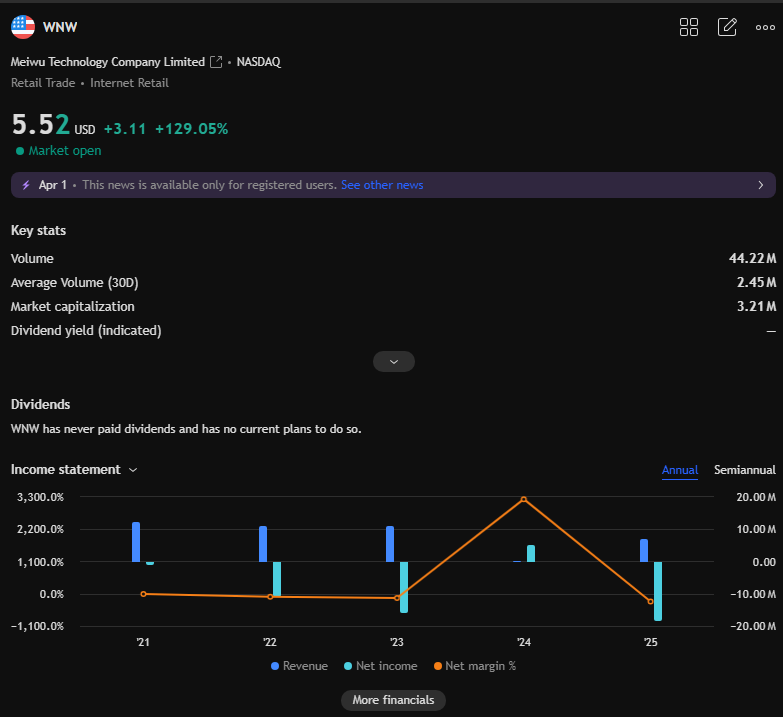Open the Income statement dropdown
This screenshot has width=783, height=717.
tap(74, 470)
